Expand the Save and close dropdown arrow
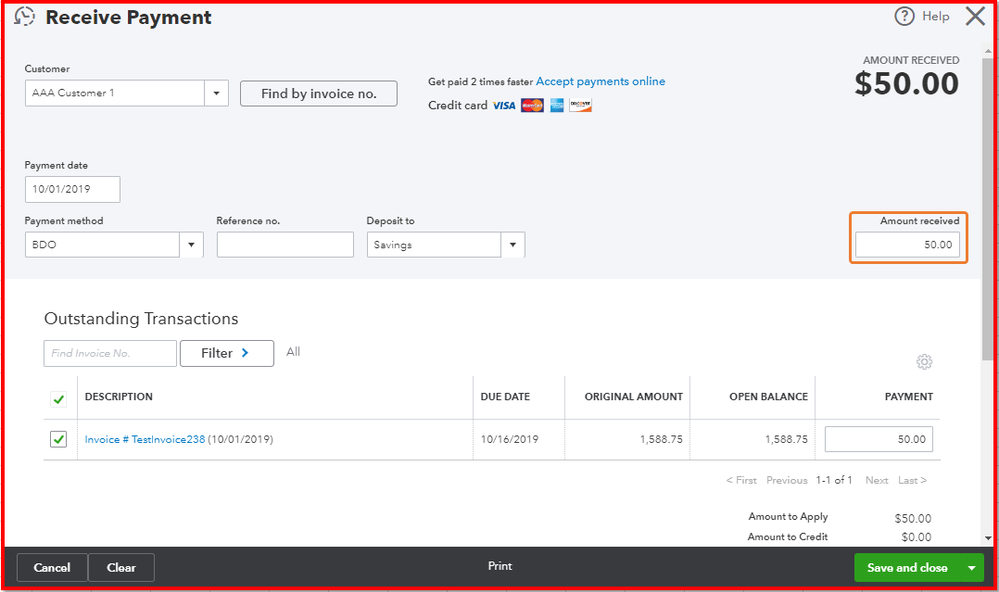The width and height of the screenshot is (999, 592). [x=971, y=567]
